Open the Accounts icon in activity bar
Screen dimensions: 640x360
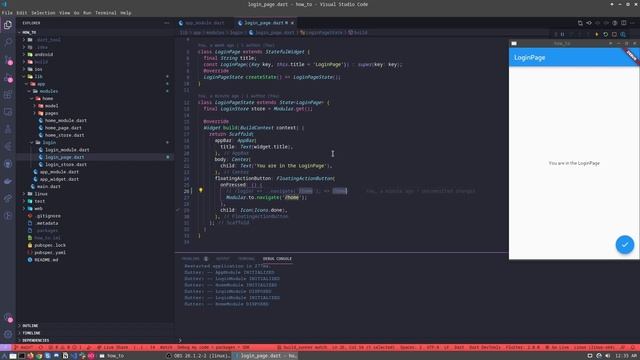click(8, 317)
